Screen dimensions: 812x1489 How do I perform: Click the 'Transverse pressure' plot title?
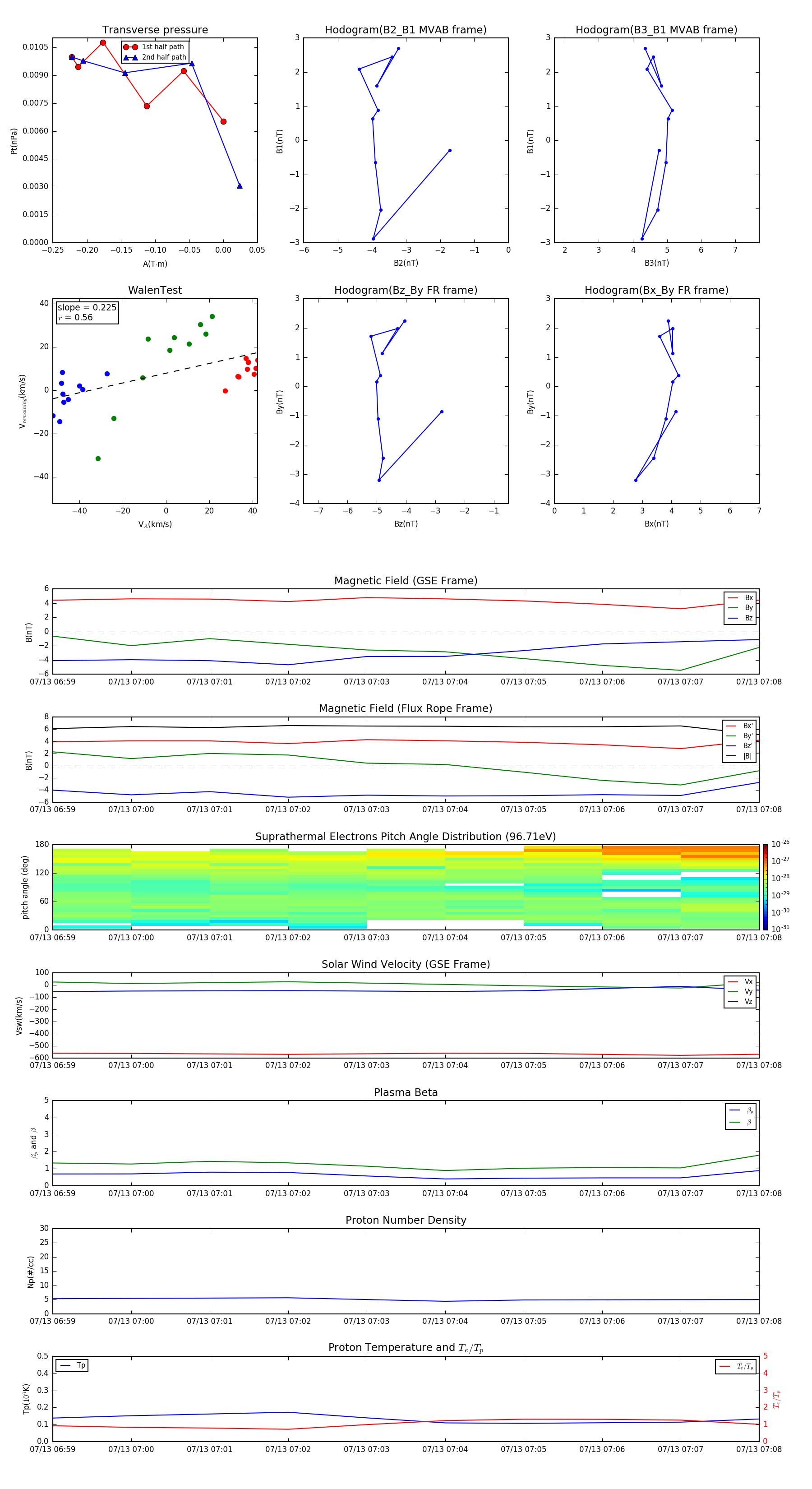(155, 30)
